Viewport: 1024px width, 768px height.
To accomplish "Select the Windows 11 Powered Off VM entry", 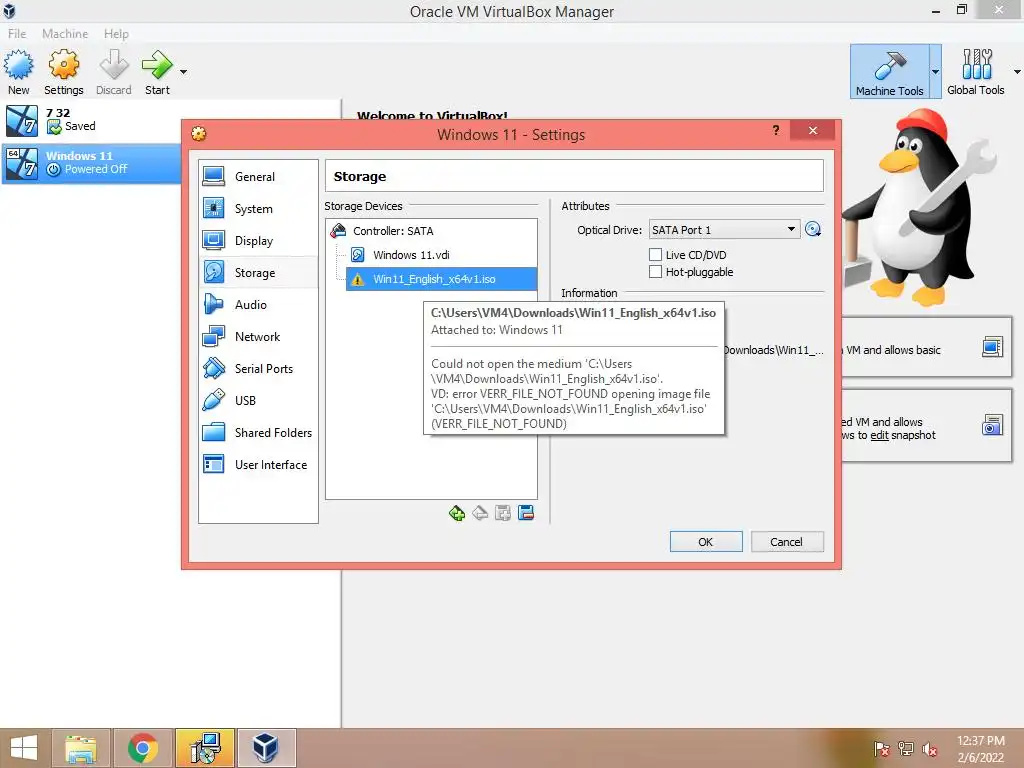I will tap(91, 163).
